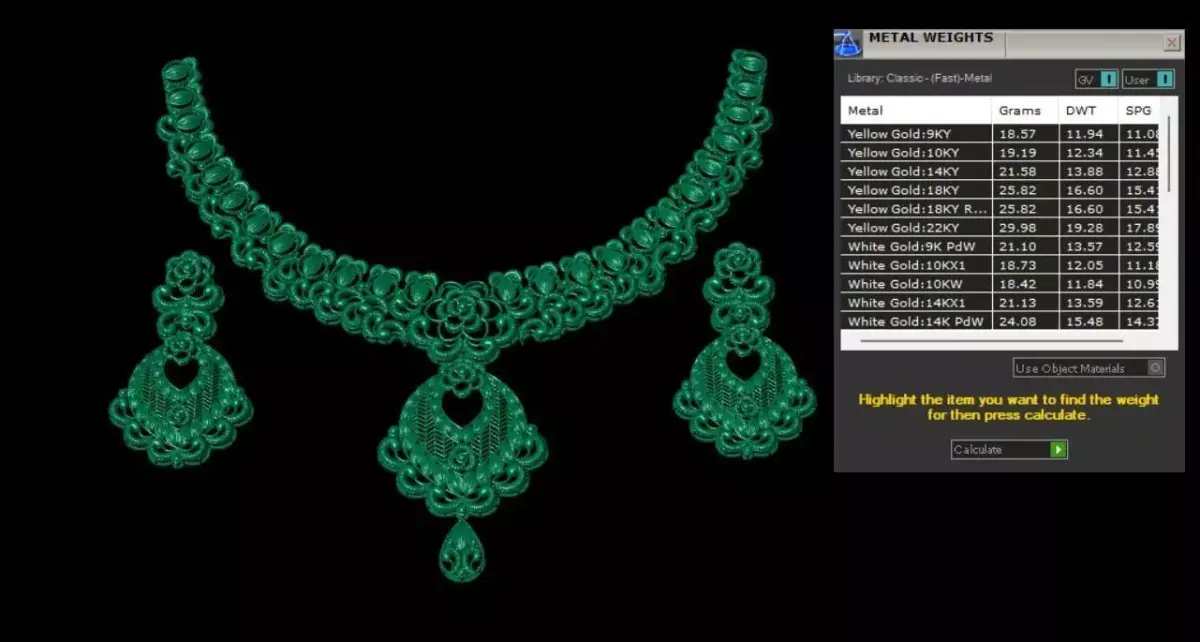Select the Yellow Gold:22KY row
Viewport: 1200px width, 642px height.
point(1000,227)
